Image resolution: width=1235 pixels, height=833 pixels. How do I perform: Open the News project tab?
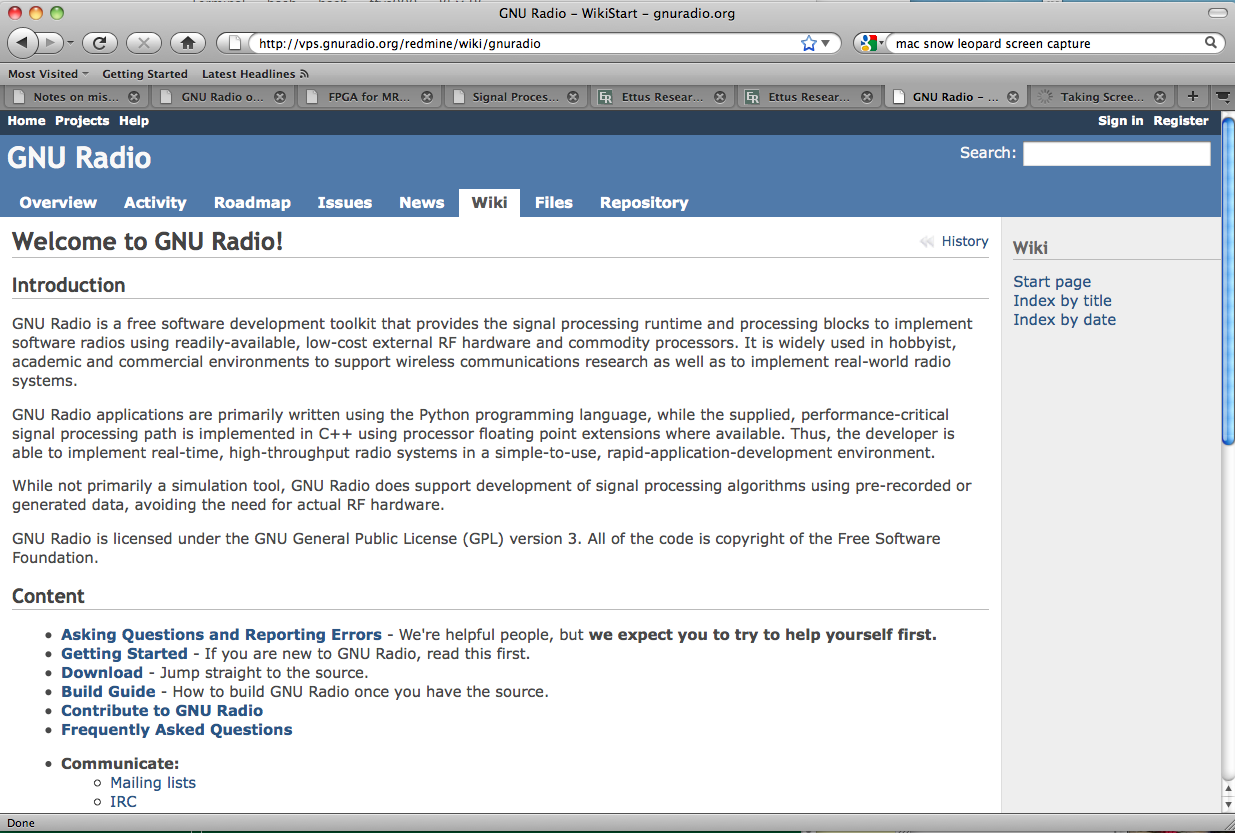tap(422, 203)
